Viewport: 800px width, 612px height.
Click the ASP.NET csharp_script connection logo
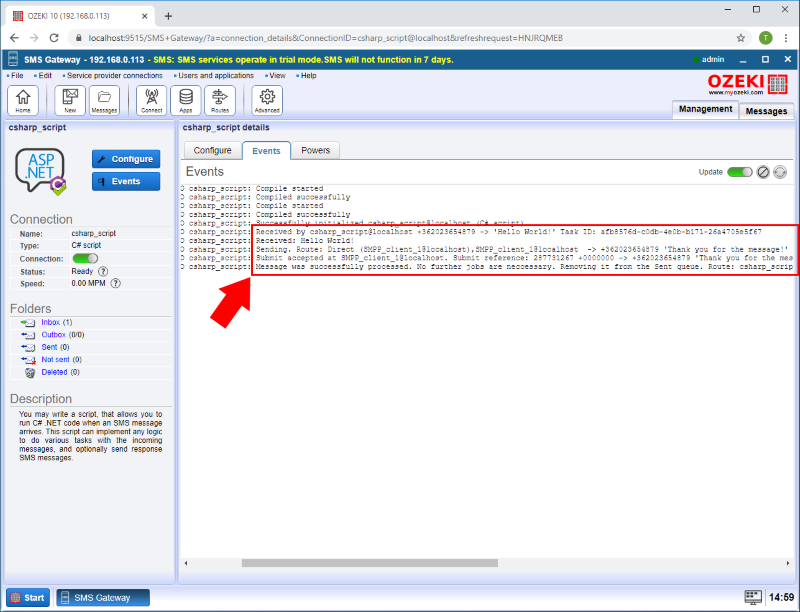pos(41,172)
